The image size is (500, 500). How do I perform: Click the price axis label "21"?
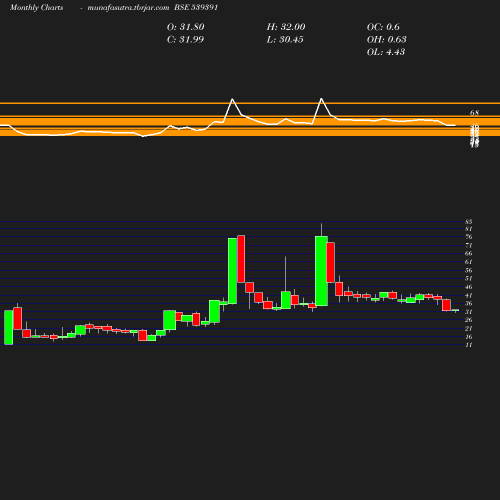coord(469,329)
